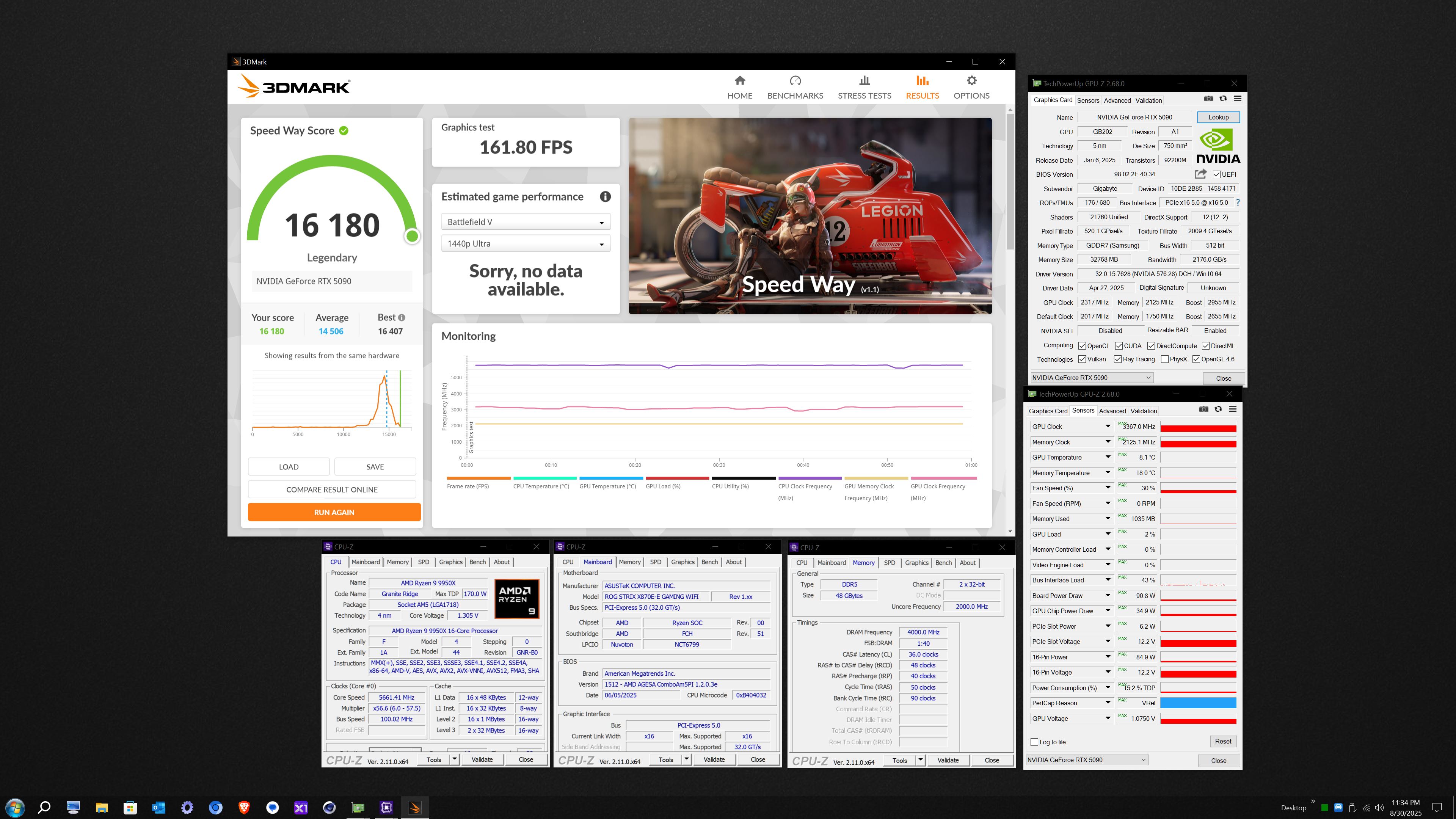This screenshot has height=819, width=1456.
Task: Click camera icon in GPU-Z Sensors window
Action: tap(1204, 409)
